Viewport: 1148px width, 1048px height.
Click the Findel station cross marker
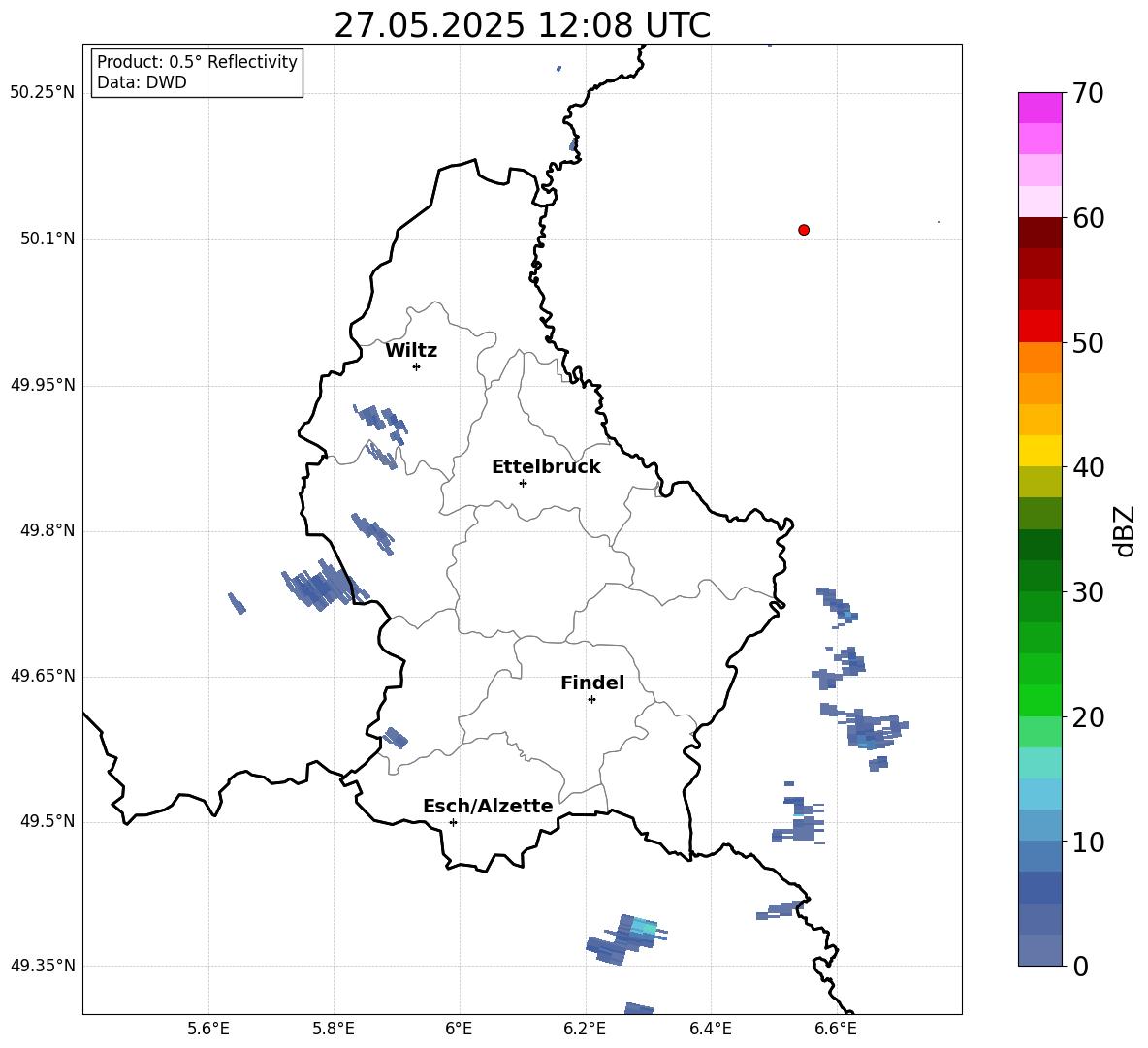coord(591,700)
